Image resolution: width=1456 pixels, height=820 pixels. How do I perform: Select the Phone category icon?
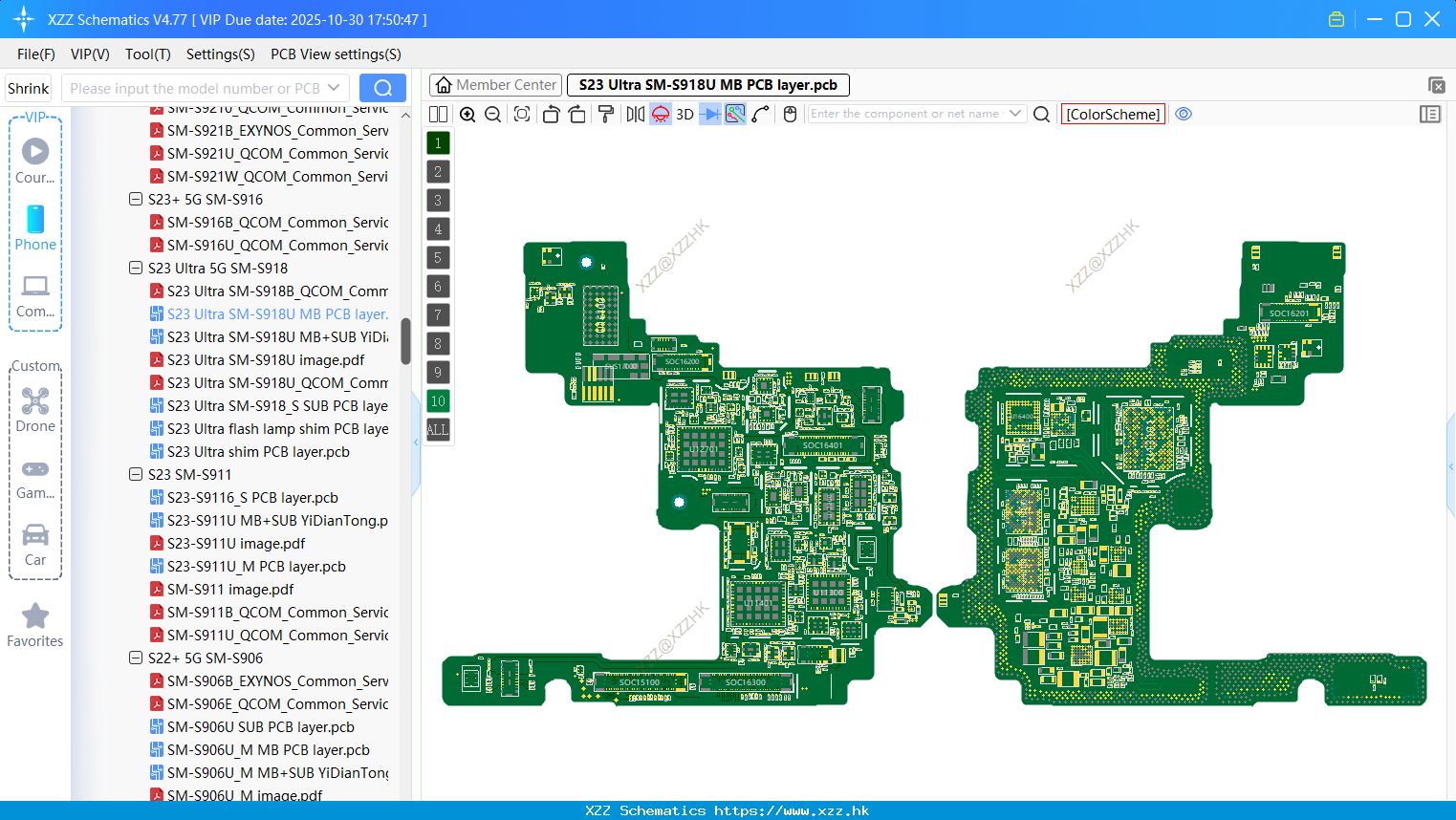35,227
